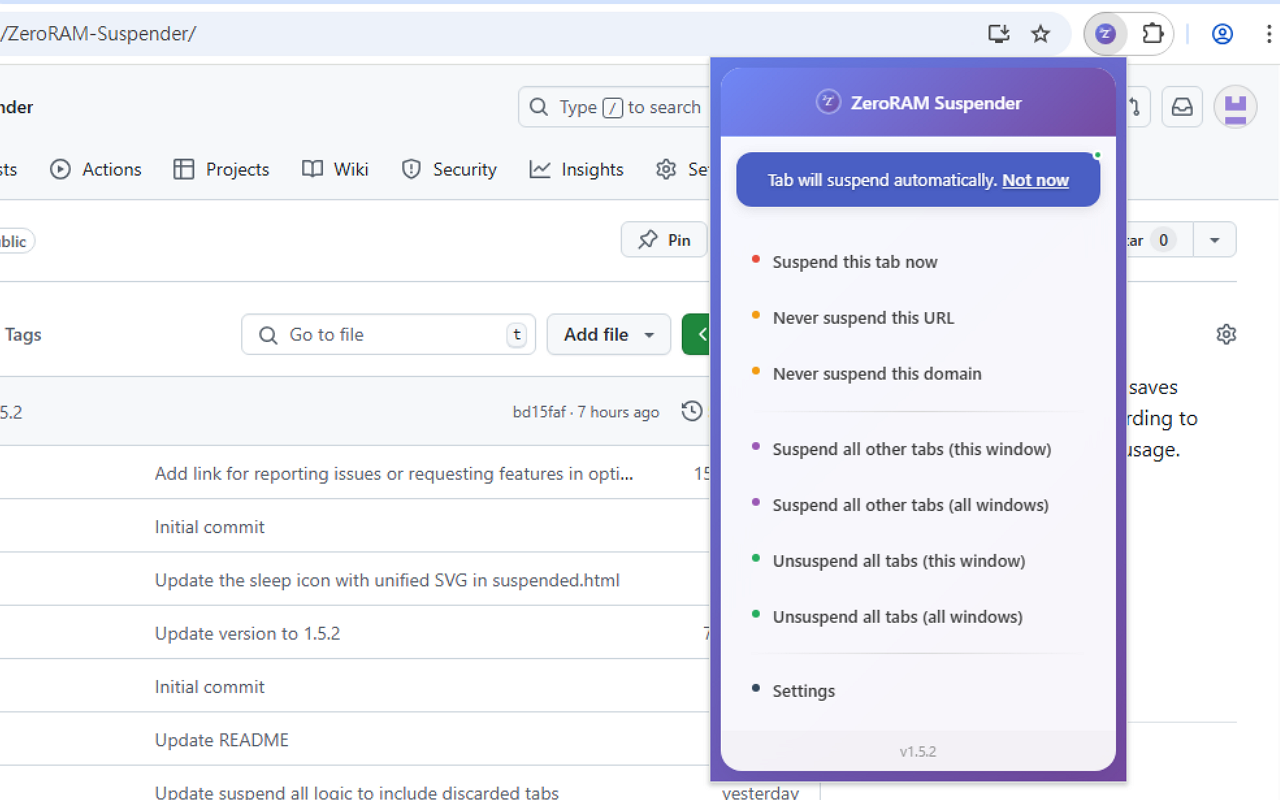Open the Tags link
Screen dimensions: 1280x800
coord(23,335)
